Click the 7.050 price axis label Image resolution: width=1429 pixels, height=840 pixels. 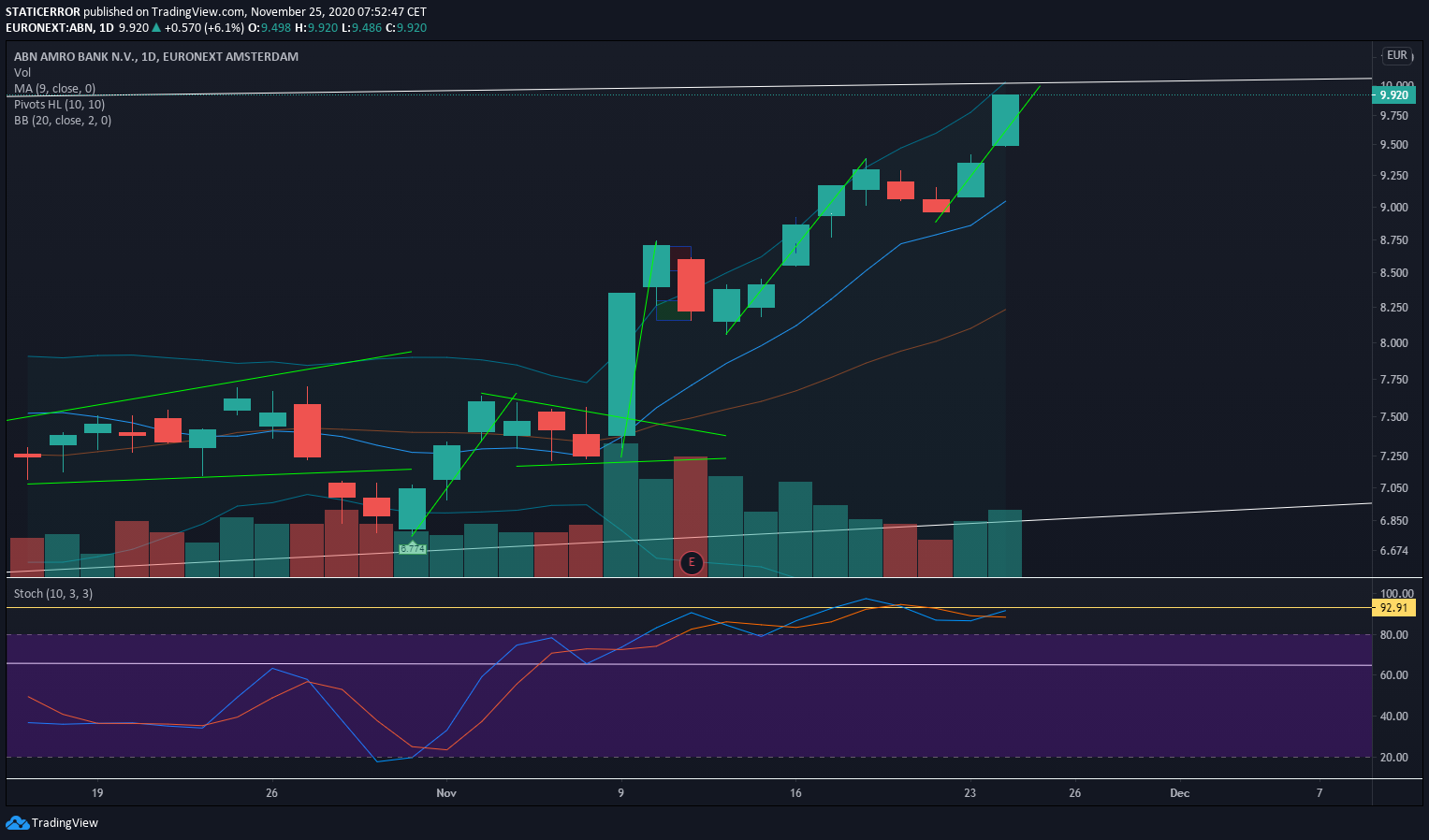click(x=1394, y=488)
